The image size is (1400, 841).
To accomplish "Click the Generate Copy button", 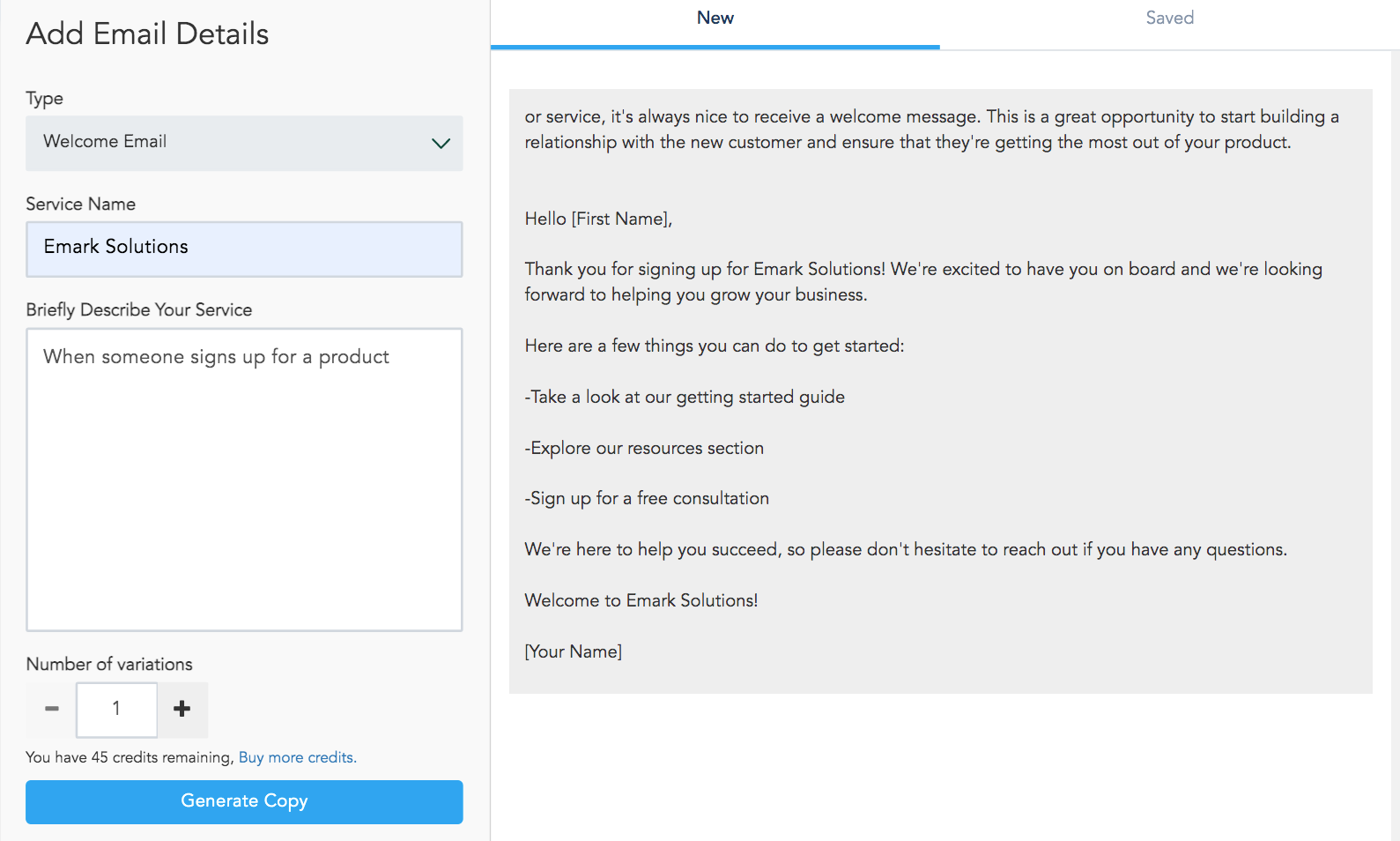I will 244,801.
